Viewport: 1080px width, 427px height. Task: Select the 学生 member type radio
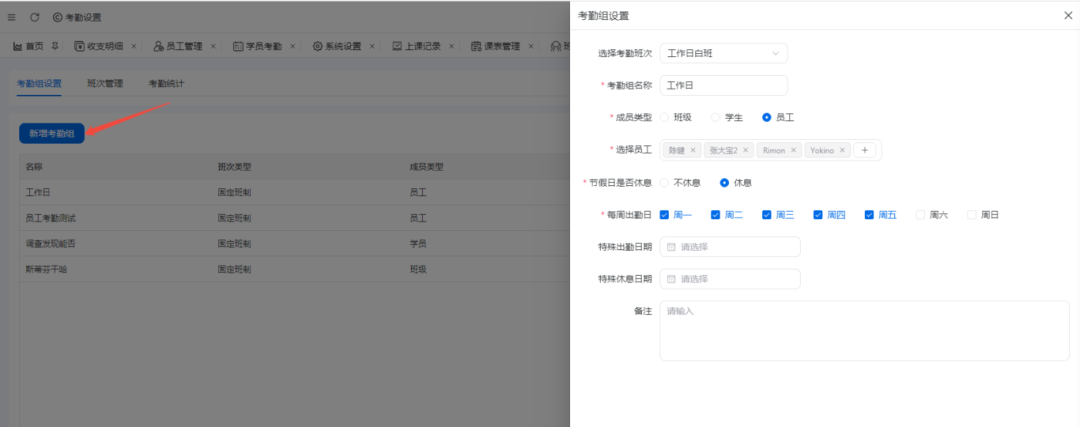715,117
